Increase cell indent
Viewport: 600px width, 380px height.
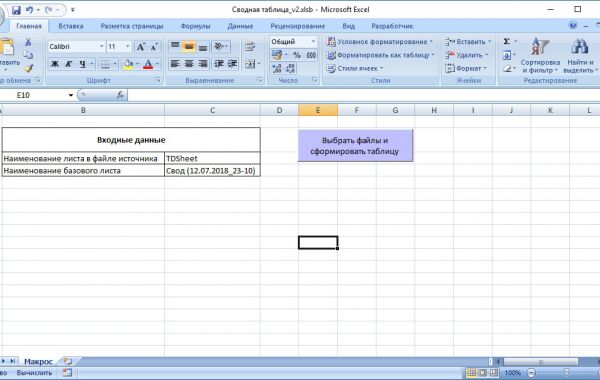232,64
